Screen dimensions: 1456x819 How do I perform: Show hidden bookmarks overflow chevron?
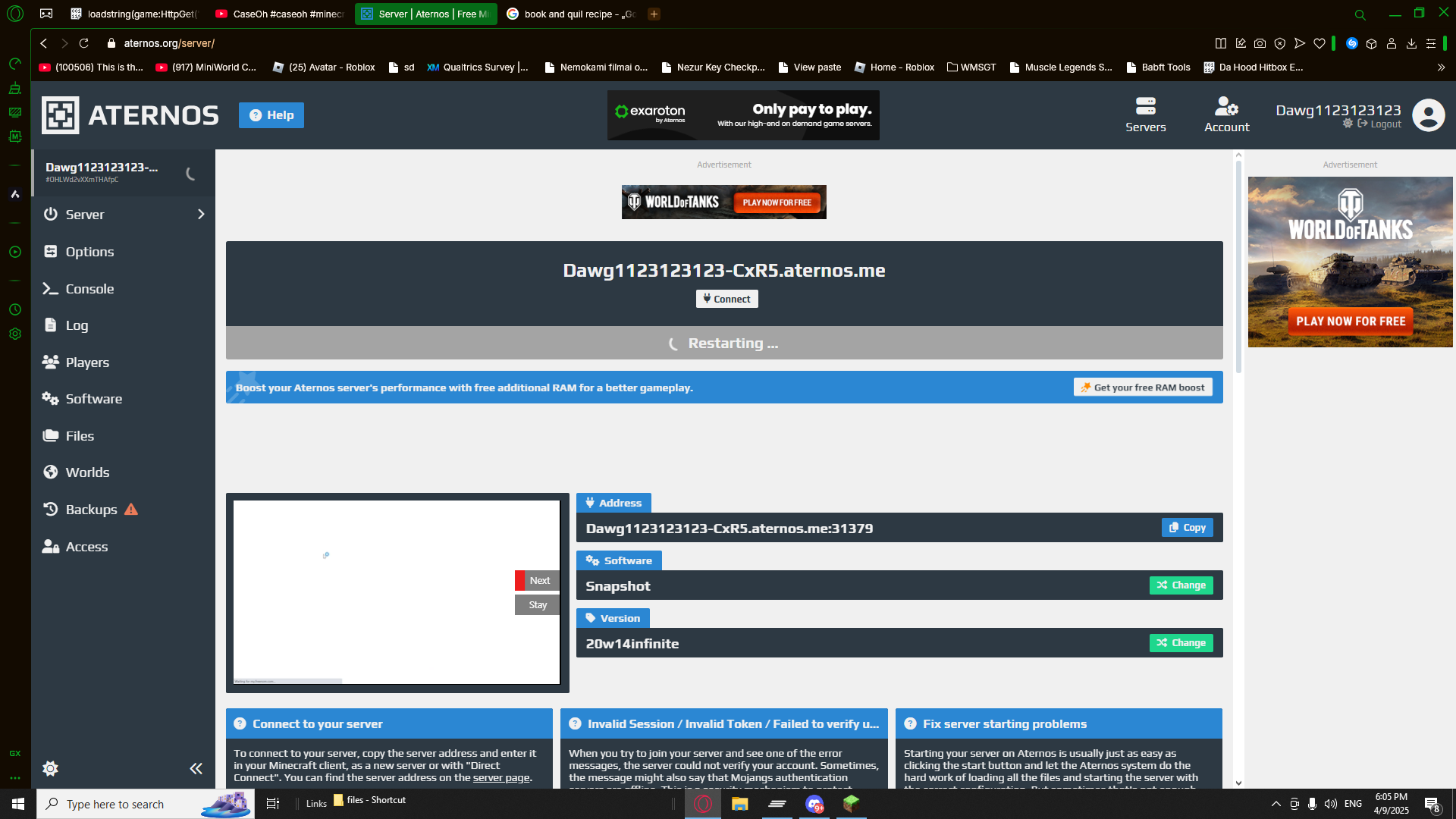coord(1441,67)
